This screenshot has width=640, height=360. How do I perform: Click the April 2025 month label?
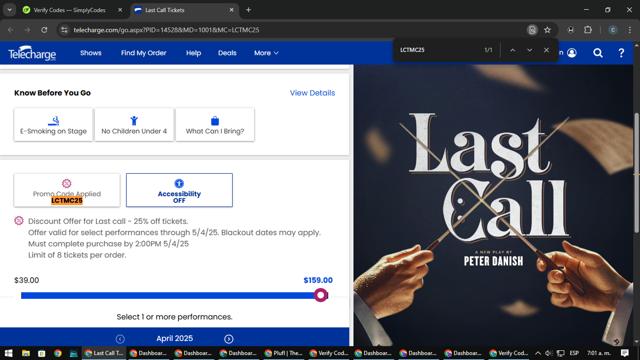tap(174, 339)
